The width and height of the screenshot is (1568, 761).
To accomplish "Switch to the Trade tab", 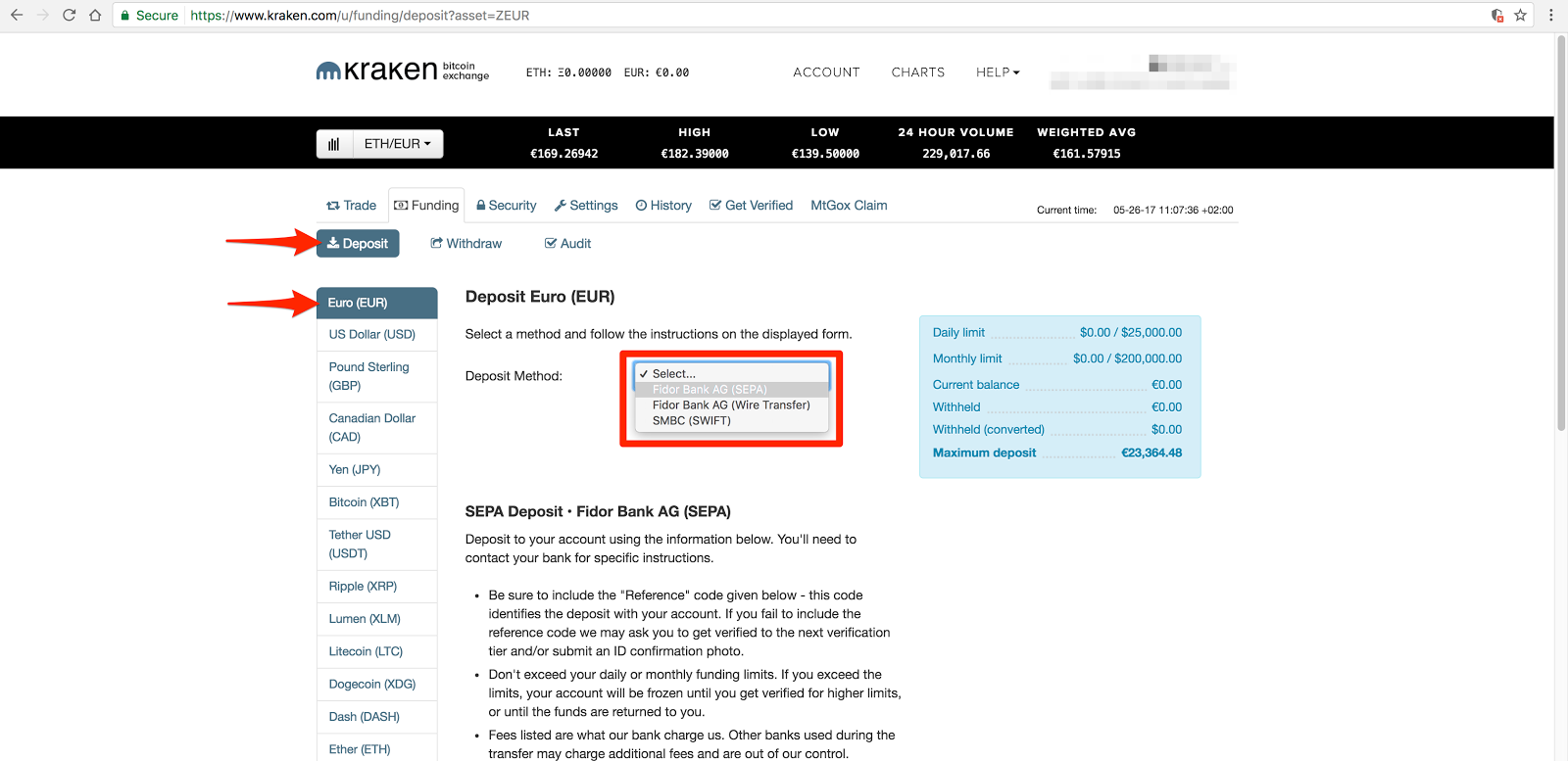I will [351, 206].
